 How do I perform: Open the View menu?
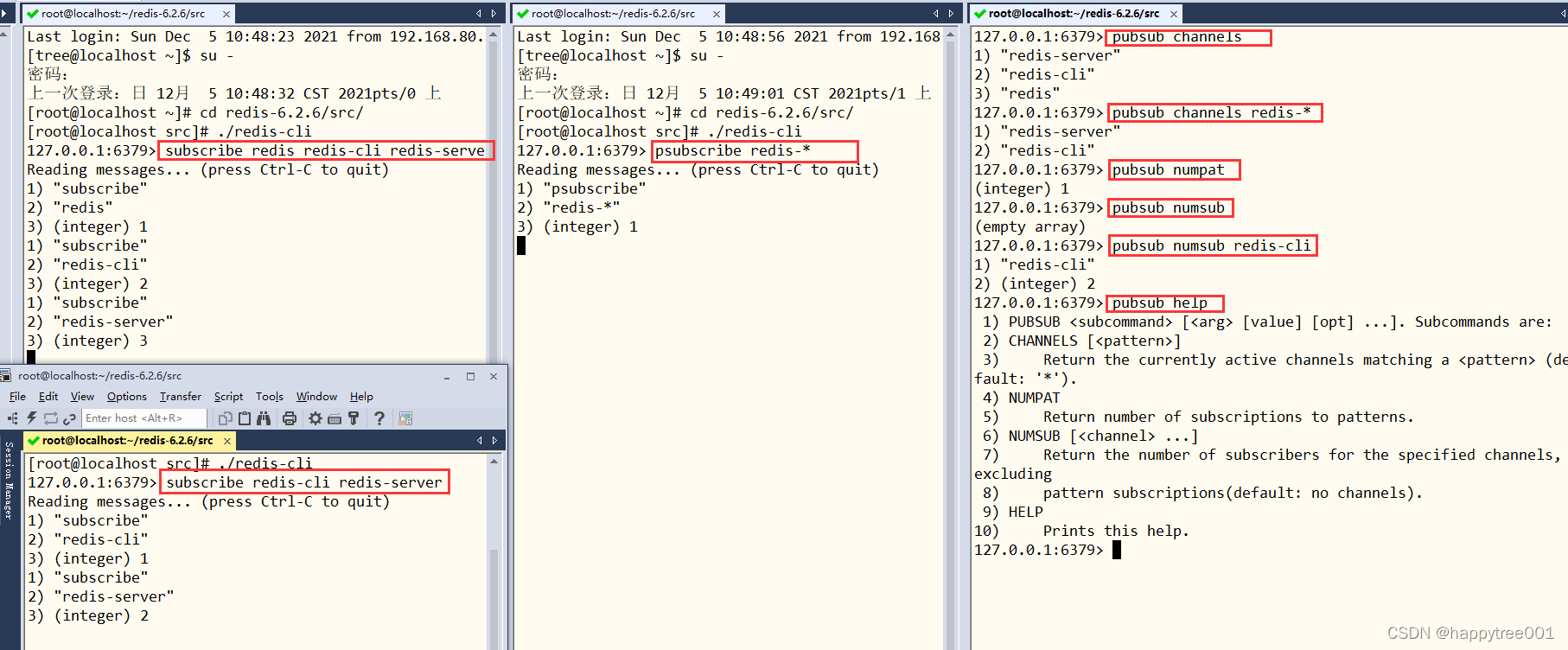tap(82, 397)
